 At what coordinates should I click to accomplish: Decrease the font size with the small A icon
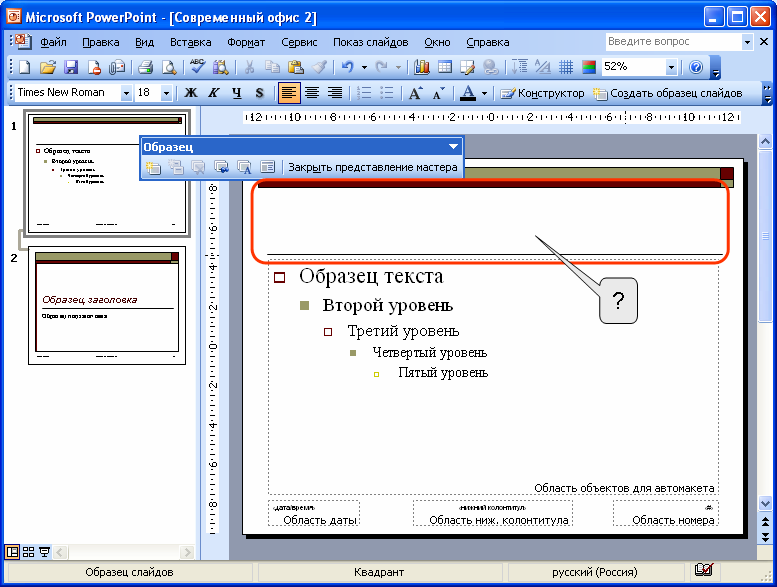(x=439, y=93)
